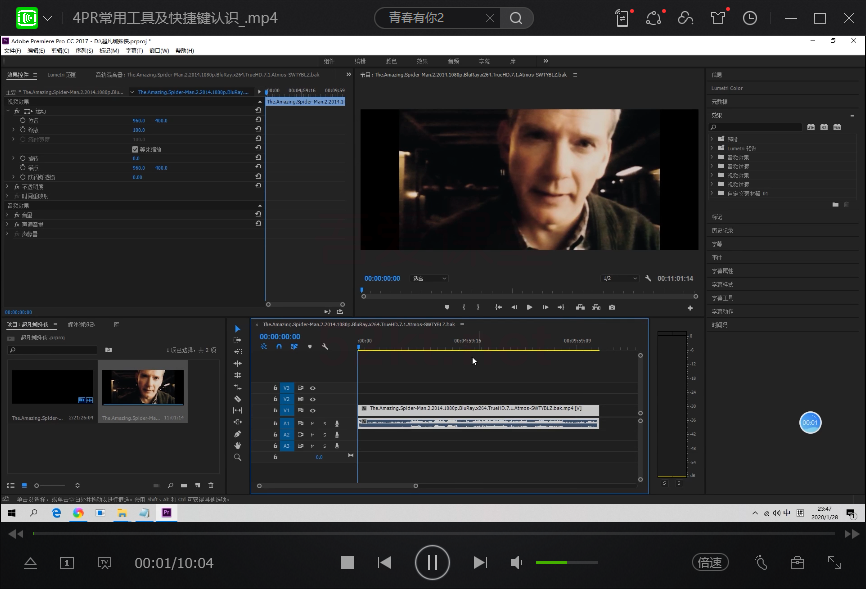Click the New Bin folder icon in project panel
Viewport: 866px width, 589px height.
pyautogui.click(x=184, y=486)
